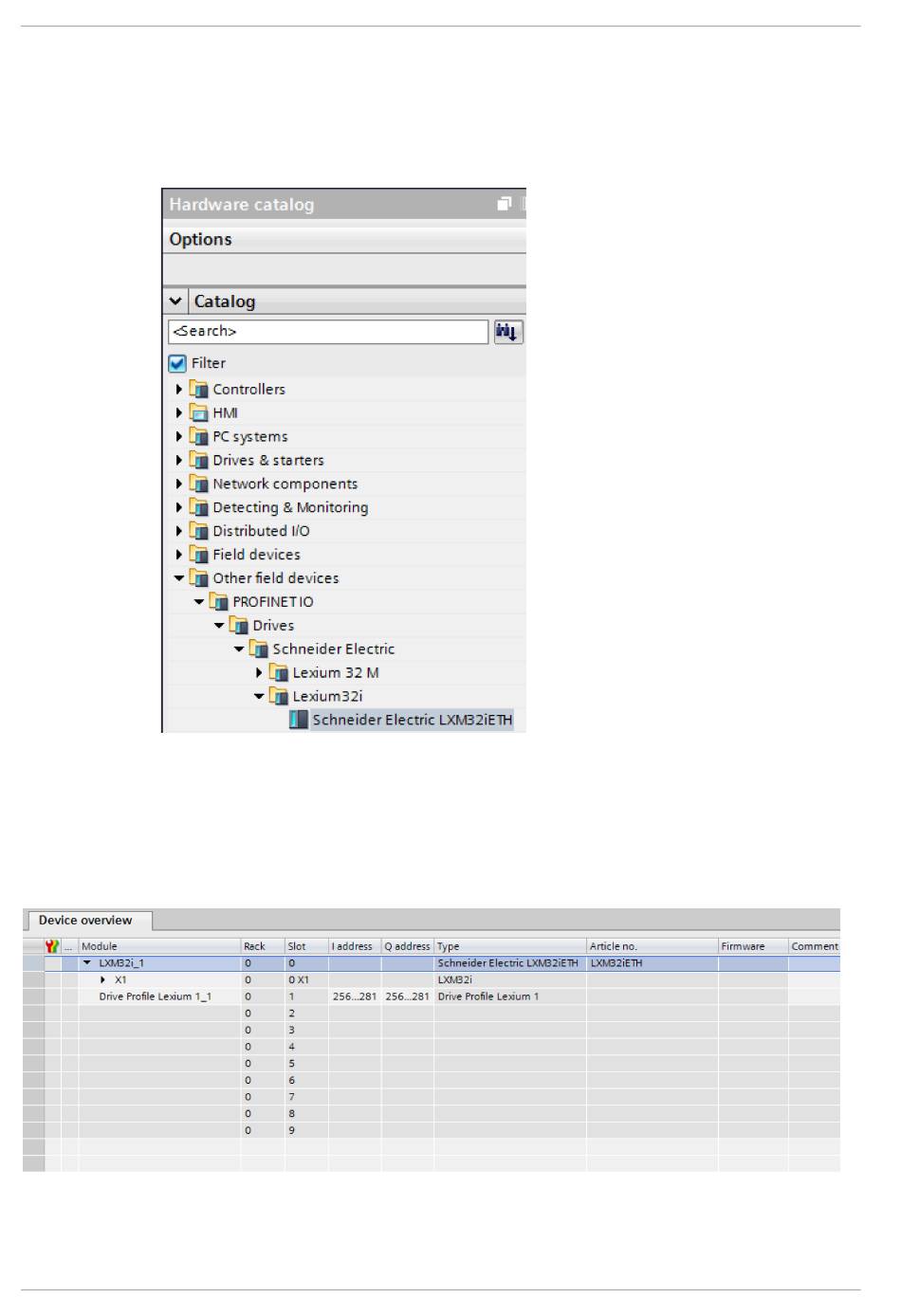901x1316 pixels.
Task: Click the Network components folder icon
Action: [x=198, y=484]
